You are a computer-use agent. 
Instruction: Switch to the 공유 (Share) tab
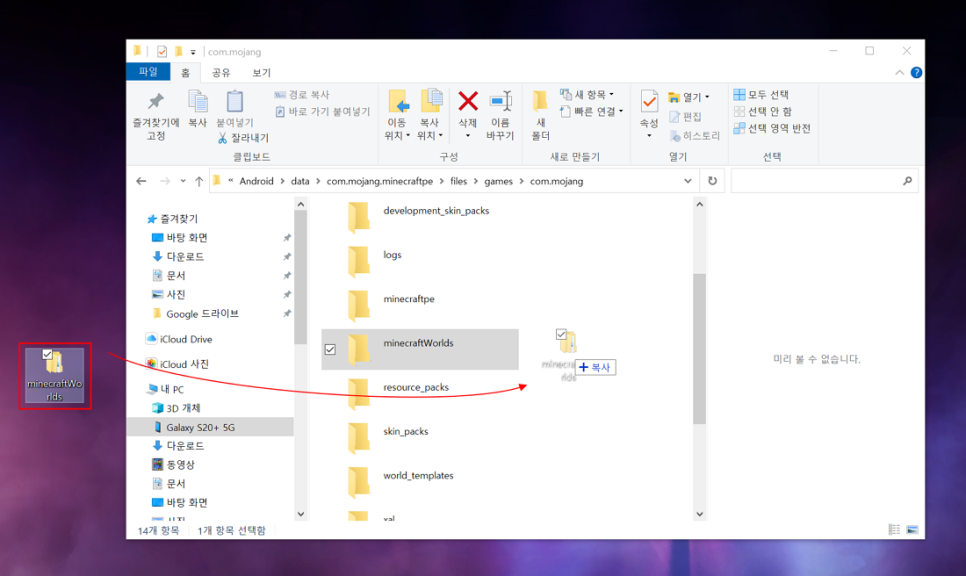221,73
